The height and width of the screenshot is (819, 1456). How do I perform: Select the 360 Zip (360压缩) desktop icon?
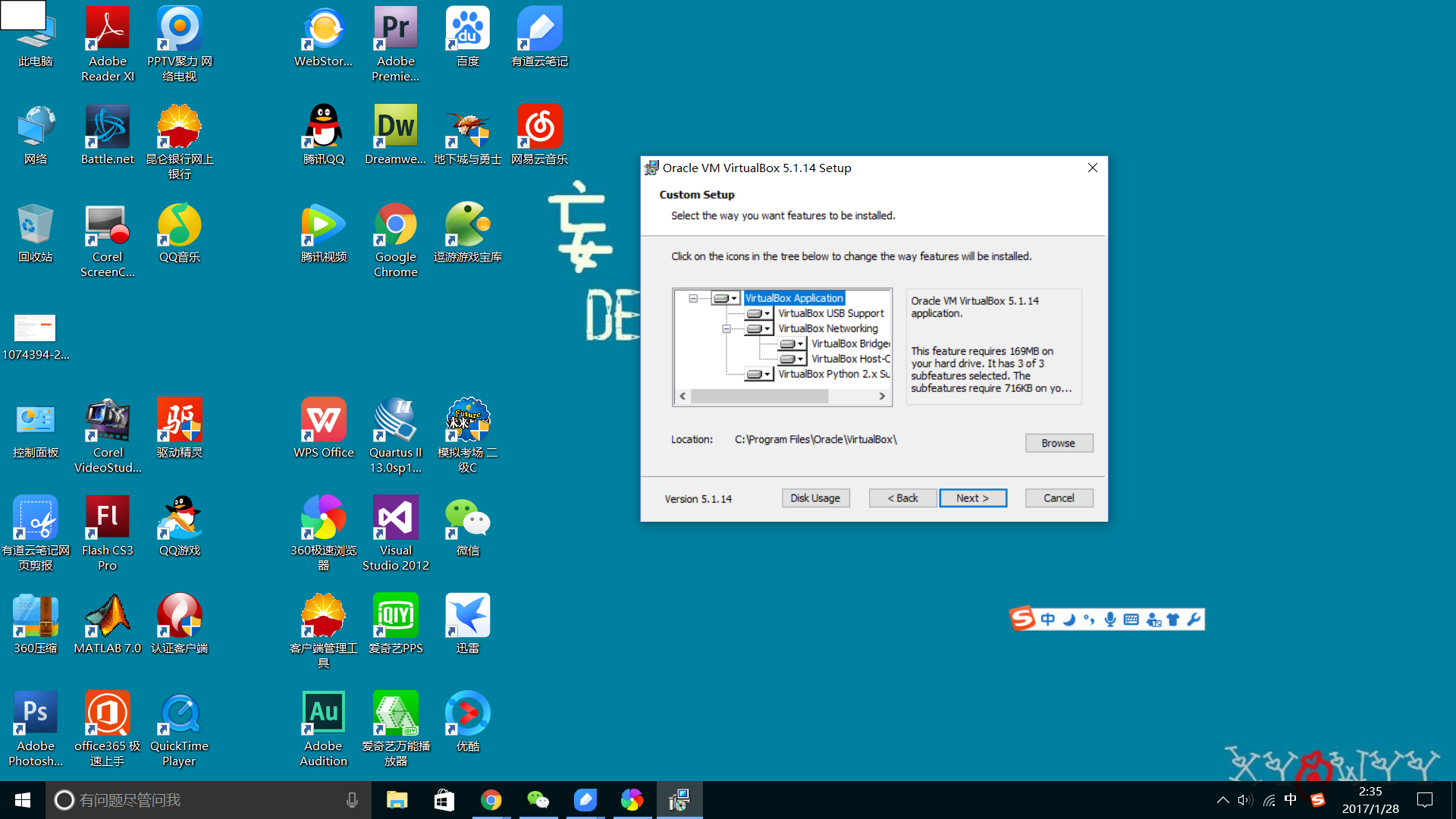(x=36, y=624)
